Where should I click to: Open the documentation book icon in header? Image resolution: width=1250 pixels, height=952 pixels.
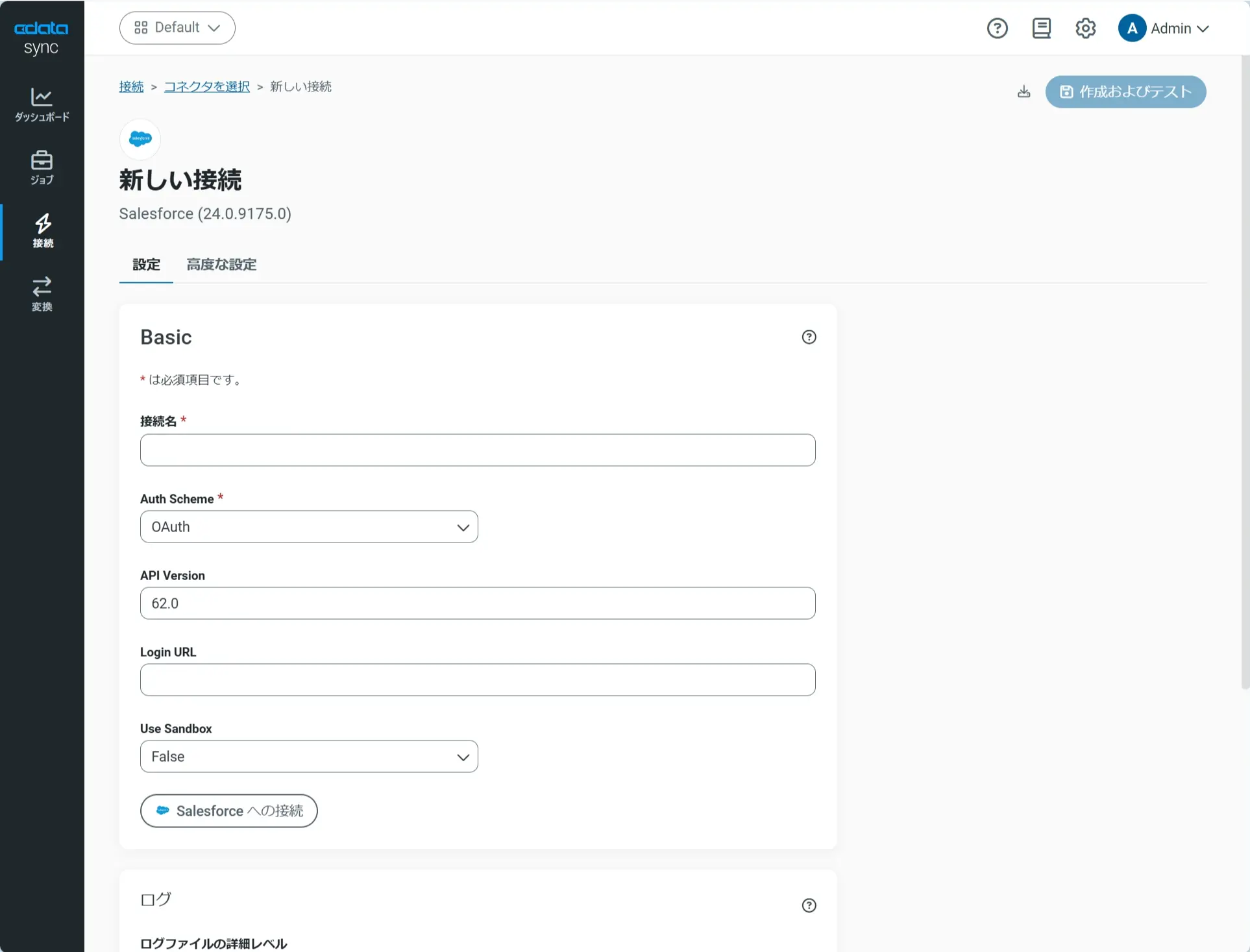[1041, 29]
